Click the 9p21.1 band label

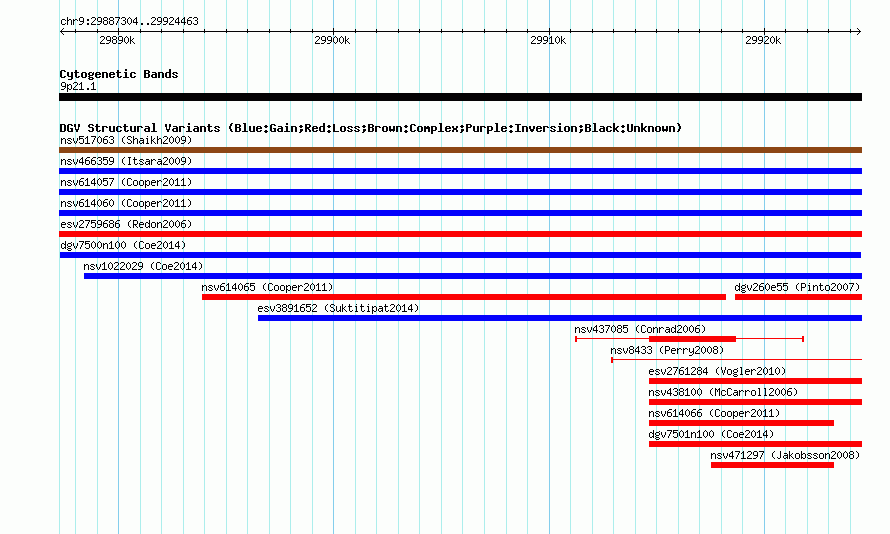point(78,86)
